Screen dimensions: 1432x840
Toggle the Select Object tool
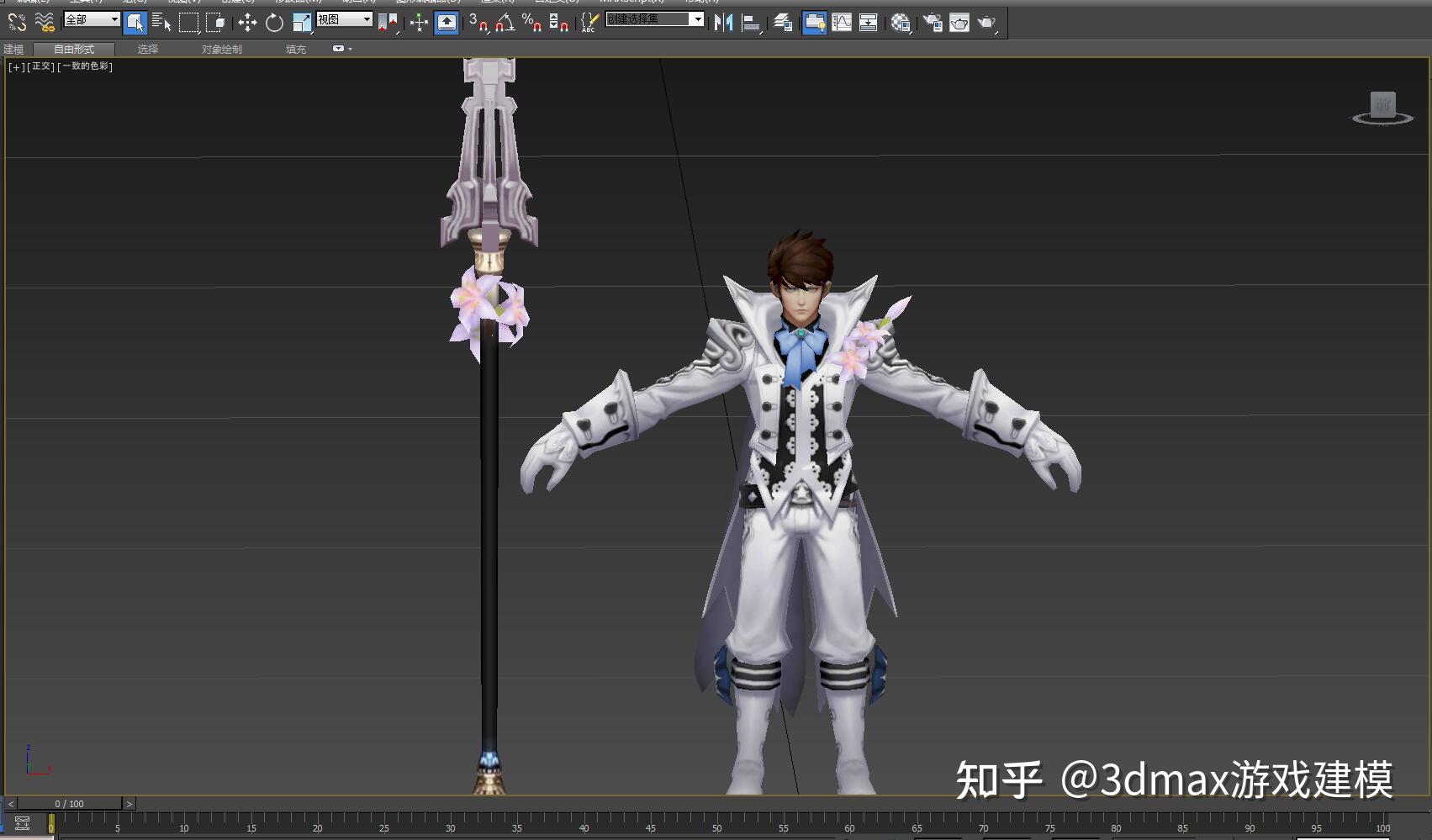pyautogui.click(x=135, y=23)
